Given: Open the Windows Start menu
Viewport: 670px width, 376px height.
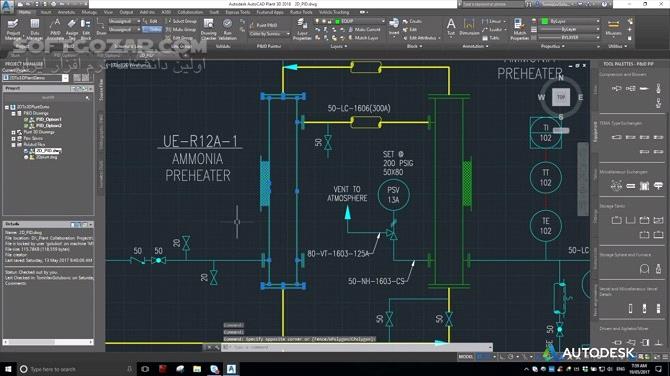Looking at the screenshot, I should [x=8, y=369].
